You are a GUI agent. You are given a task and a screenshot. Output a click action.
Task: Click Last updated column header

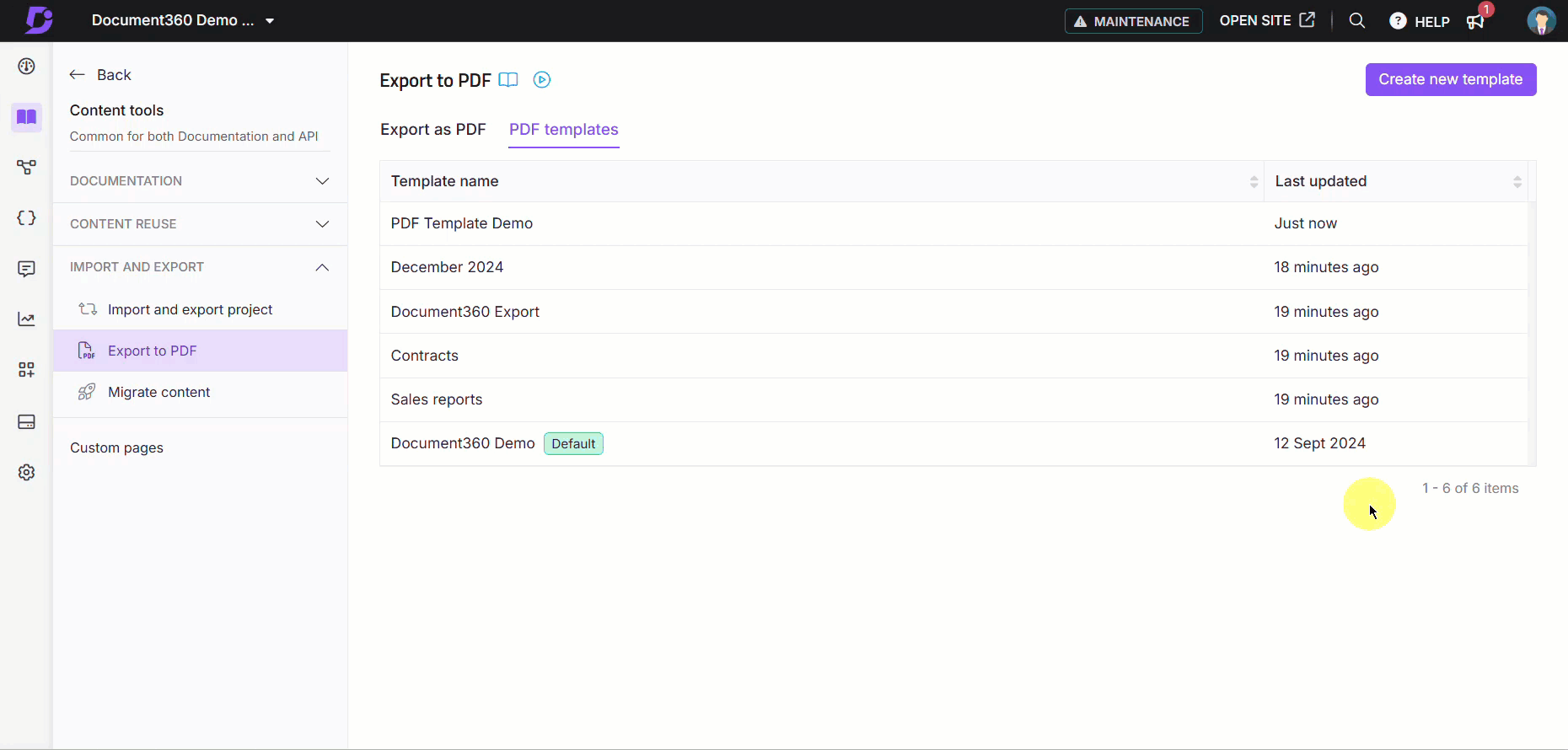coord(1396,181)
